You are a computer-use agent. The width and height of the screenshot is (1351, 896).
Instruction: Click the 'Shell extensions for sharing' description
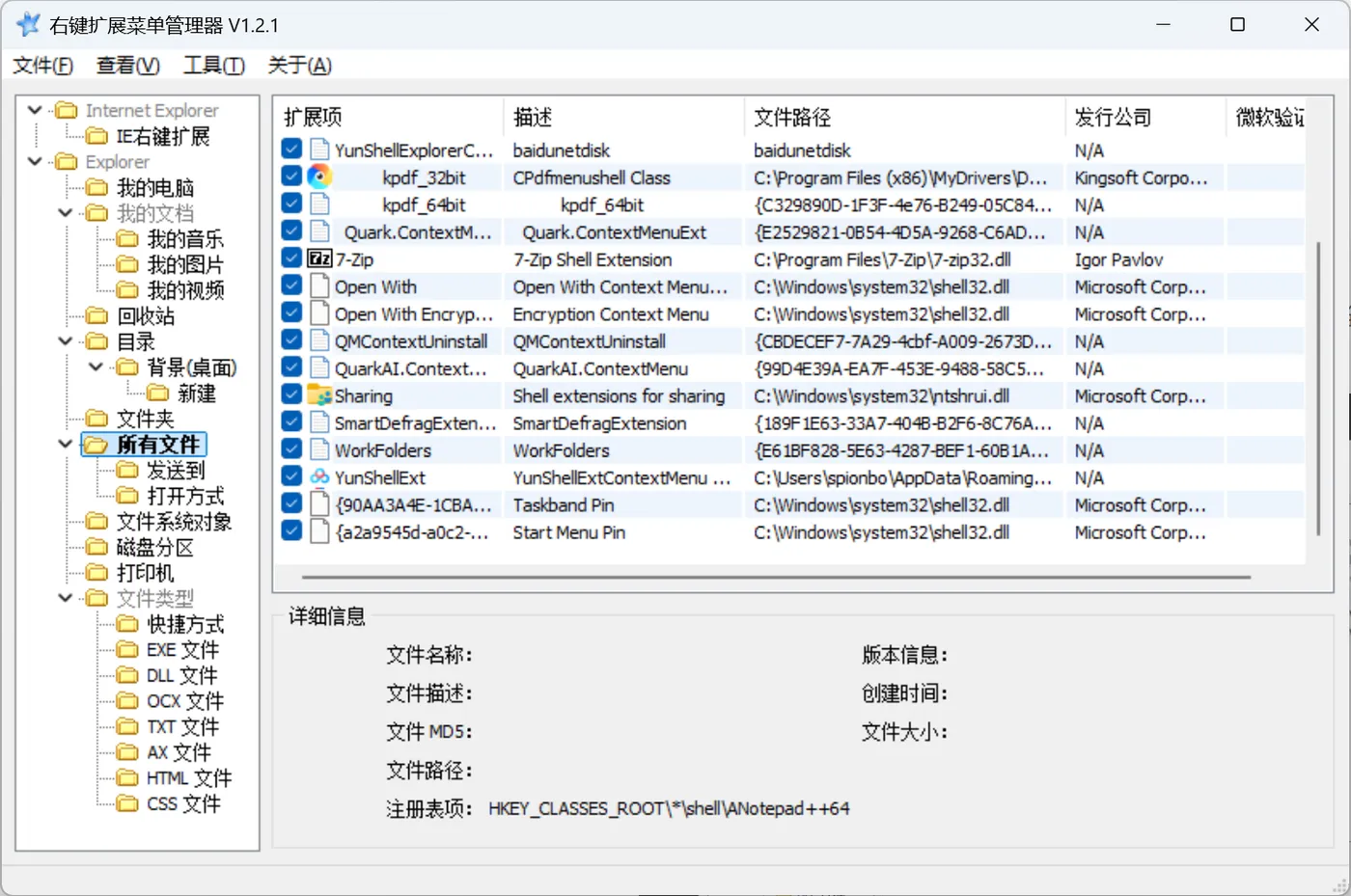[619, 395]
